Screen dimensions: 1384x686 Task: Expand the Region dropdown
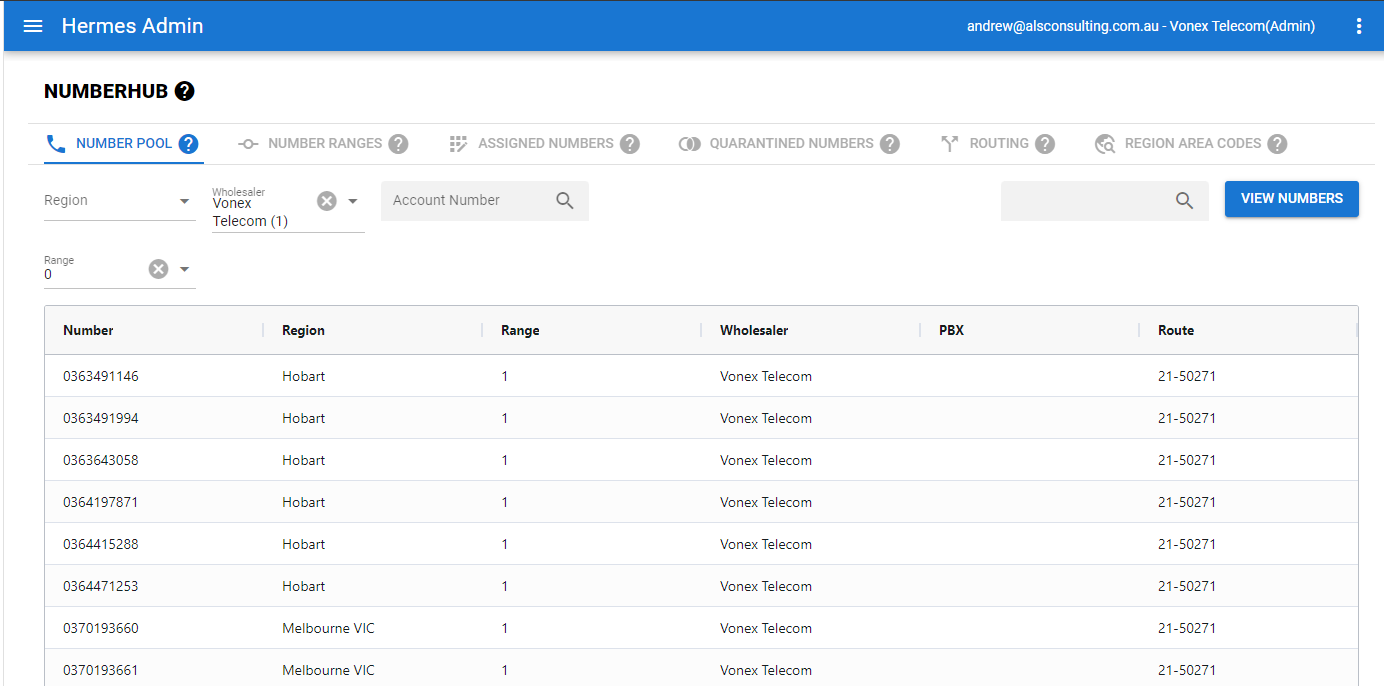[x=184, y=201]
